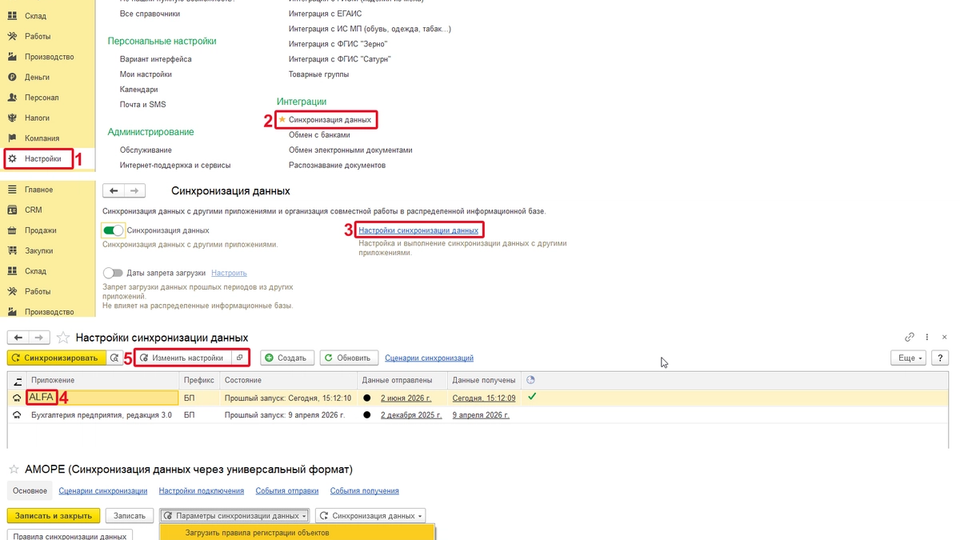Open the Обмен с банками link

tap(320, 135)
